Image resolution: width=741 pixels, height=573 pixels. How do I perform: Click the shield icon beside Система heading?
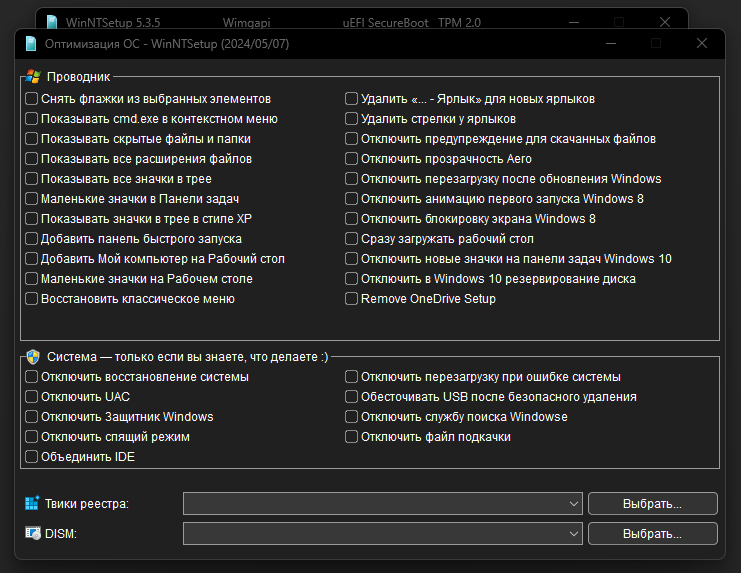tap(33, 357)
